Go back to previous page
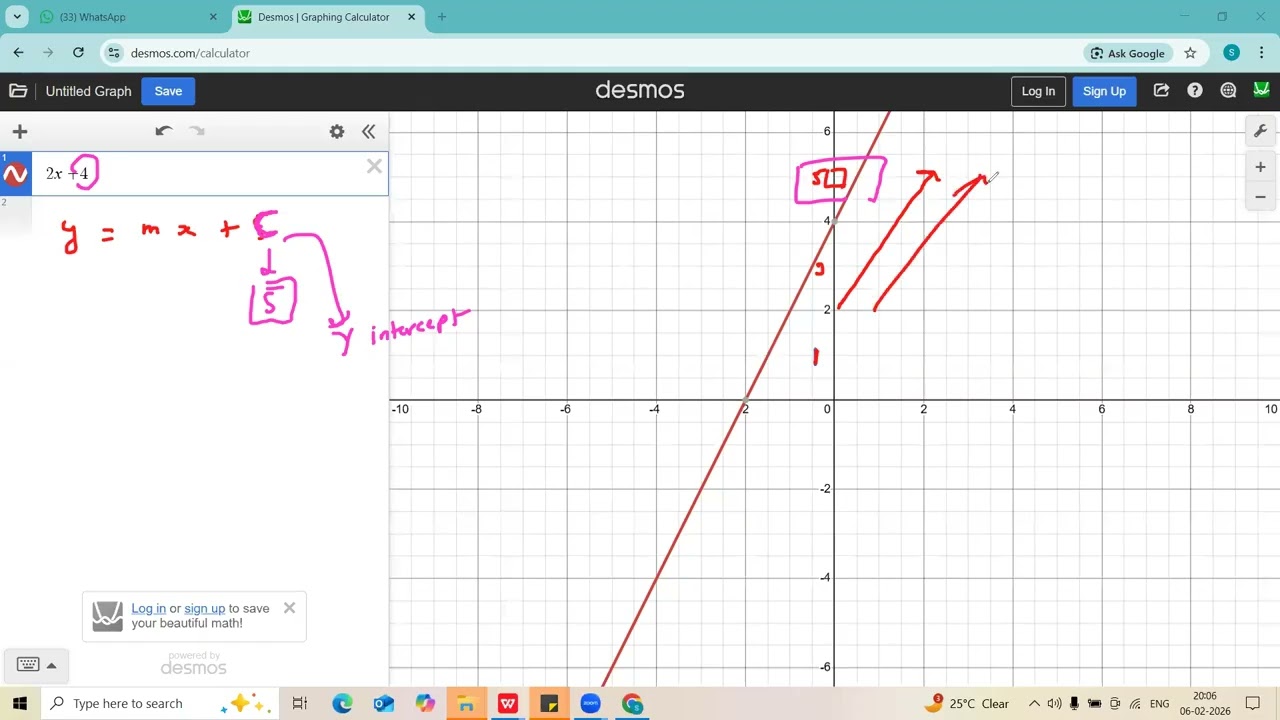Screen dimensions: 1280x720 click(18, 53)
